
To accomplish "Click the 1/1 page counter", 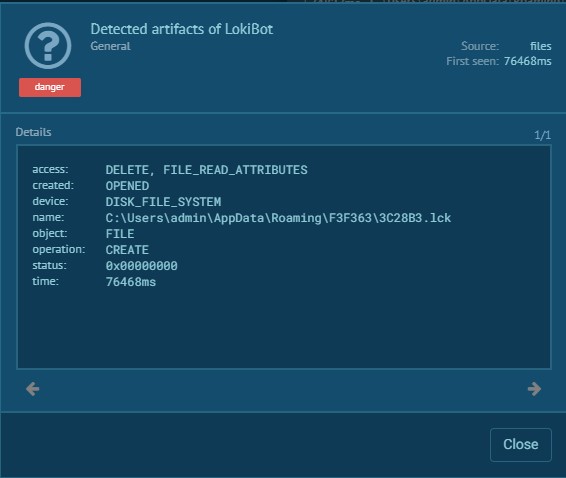I will (x=542, y=135).
